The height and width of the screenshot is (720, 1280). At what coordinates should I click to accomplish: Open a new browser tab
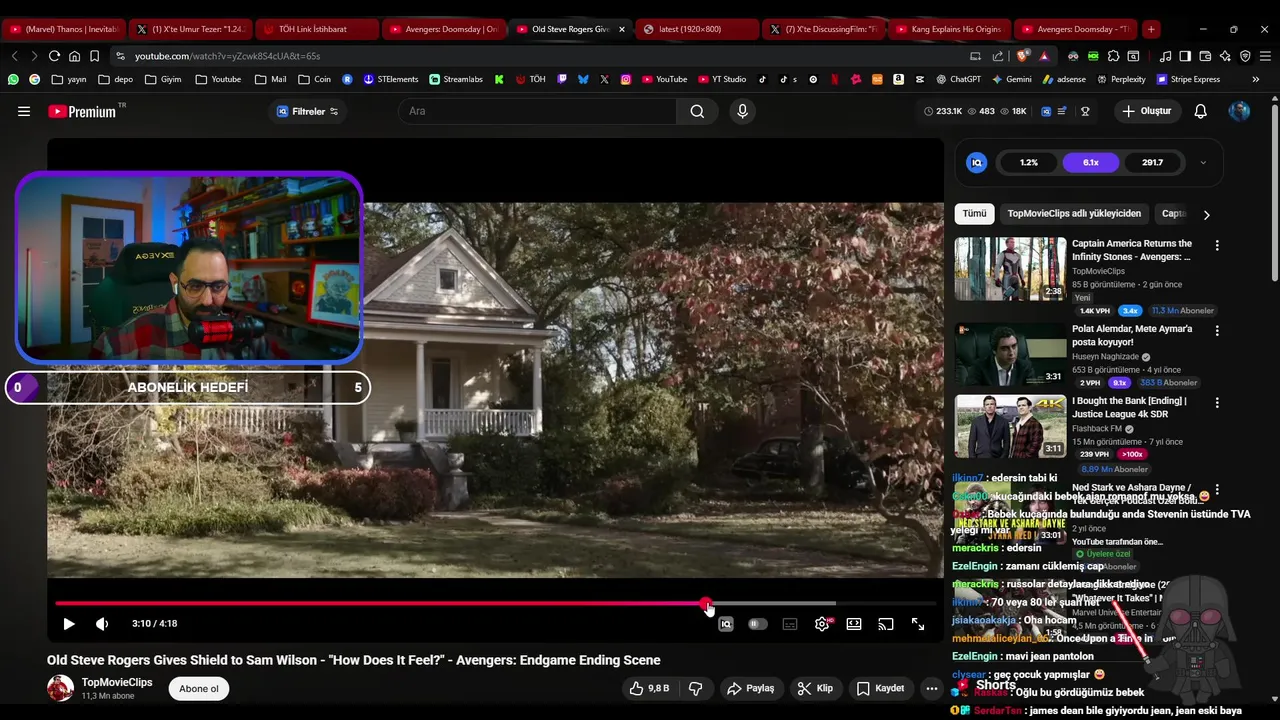tap(1151, 29)
